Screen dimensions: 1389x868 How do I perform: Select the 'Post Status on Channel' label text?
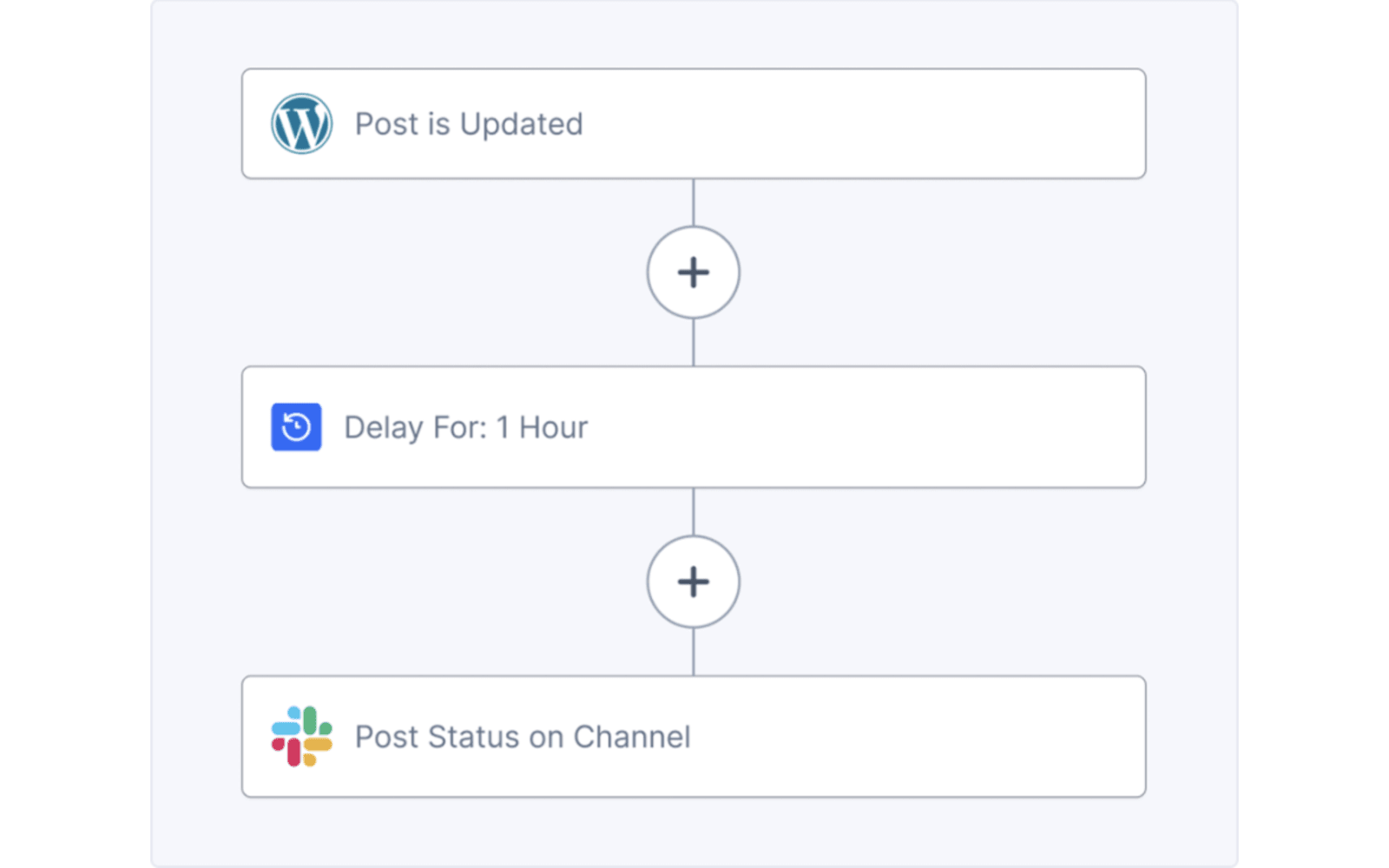point(523,737)
